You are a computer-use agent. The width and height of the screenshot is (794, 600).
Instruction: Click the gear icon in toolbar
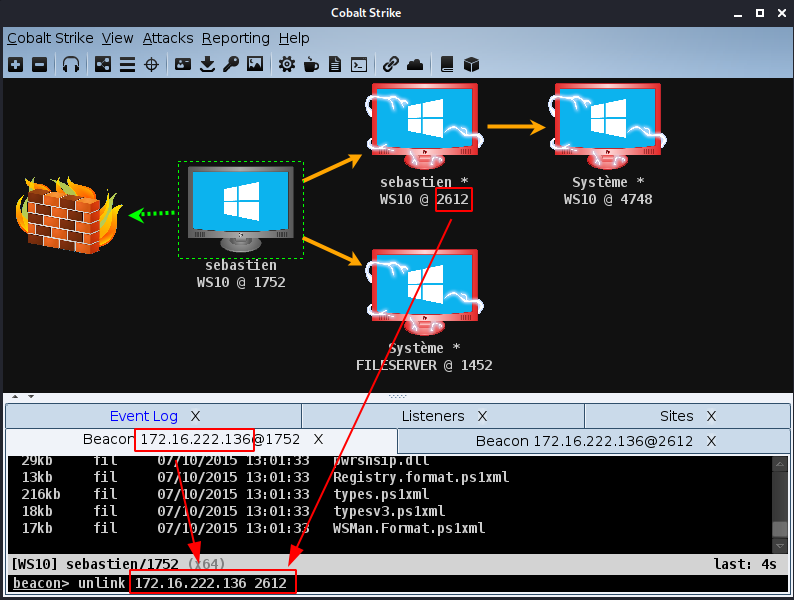coord(287,64)
